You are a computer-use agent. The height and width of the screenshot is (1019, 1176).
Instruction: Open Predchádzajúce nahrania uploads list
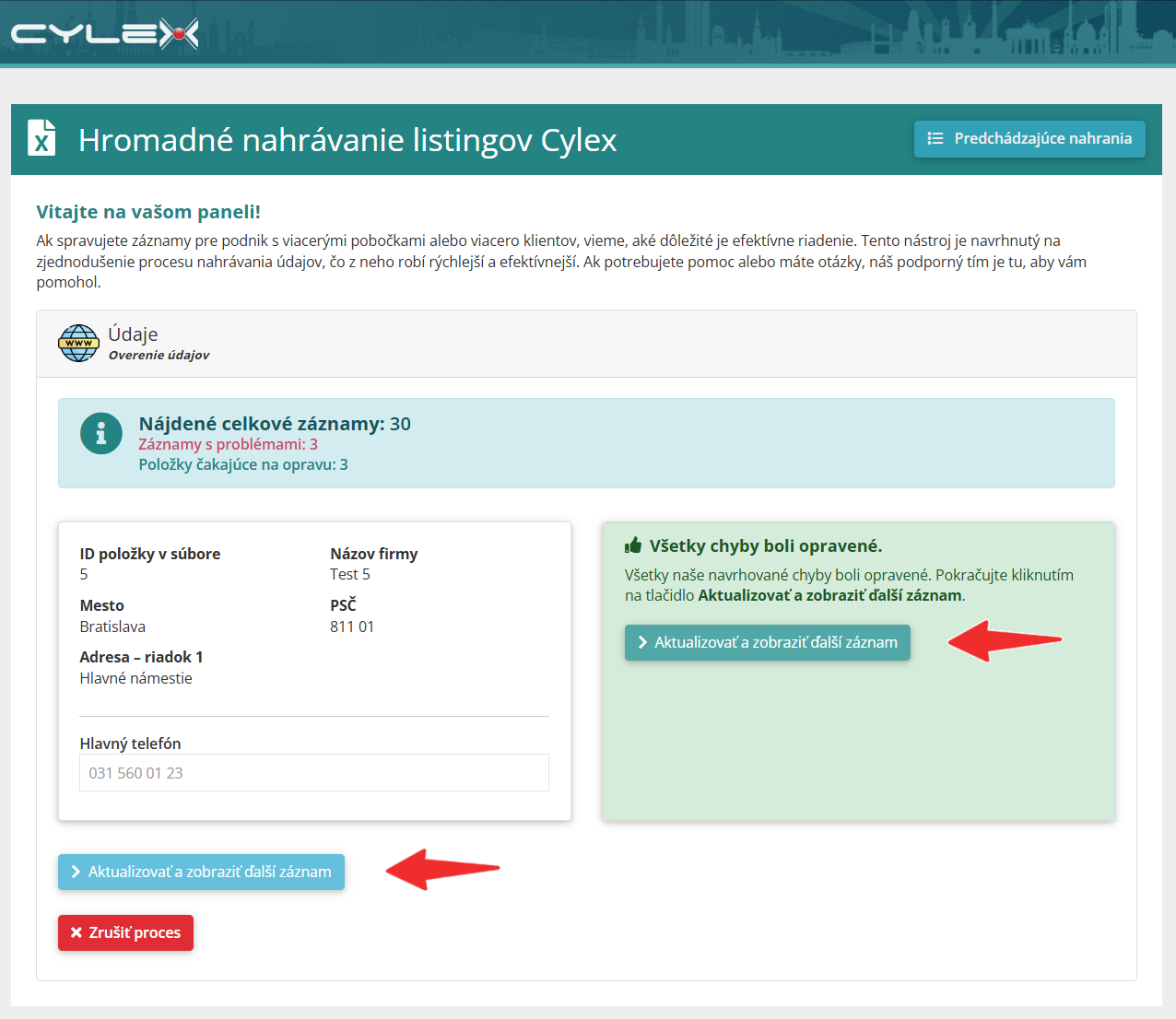pos(1029,139)
